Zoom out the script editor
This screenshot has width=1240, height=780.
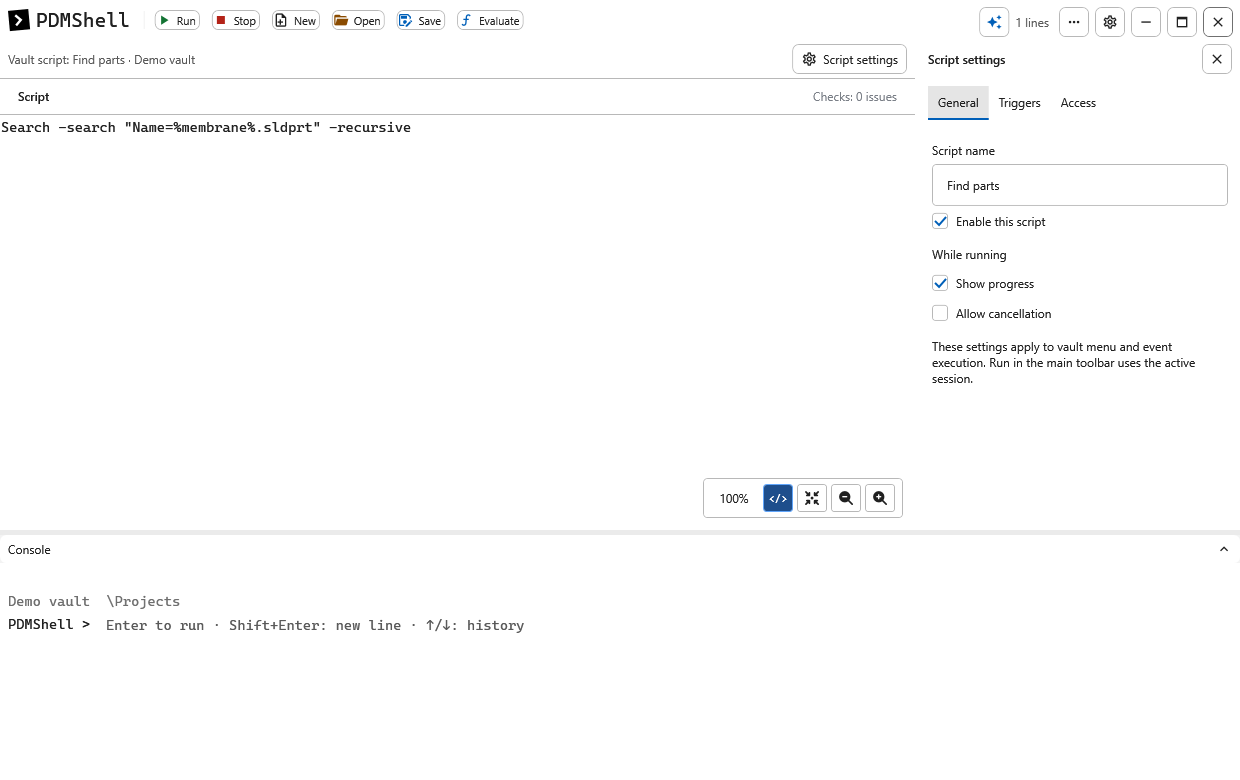tap(846, 498)
